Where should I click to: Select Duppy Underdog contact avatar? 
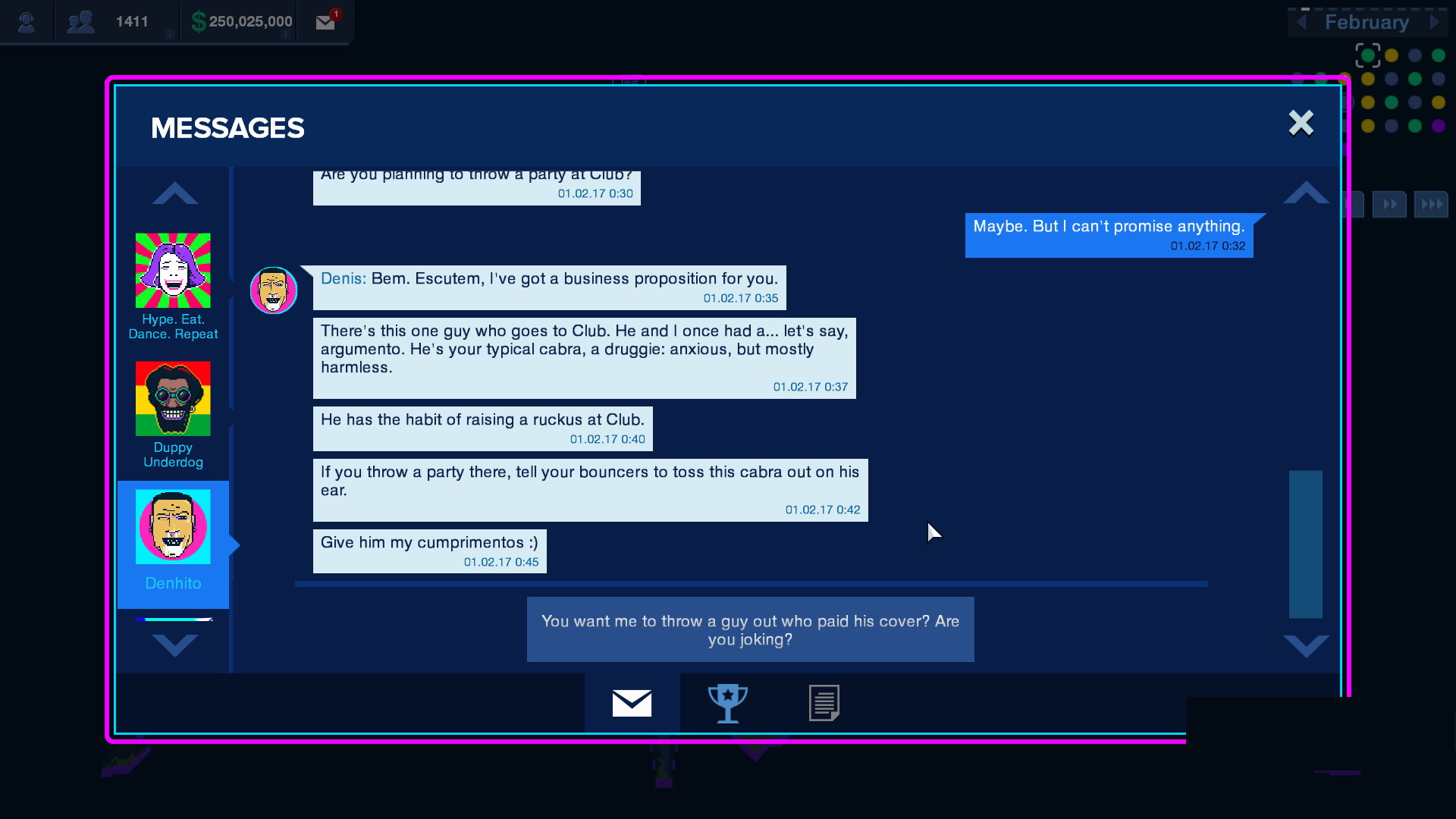[x=172, y=398]
